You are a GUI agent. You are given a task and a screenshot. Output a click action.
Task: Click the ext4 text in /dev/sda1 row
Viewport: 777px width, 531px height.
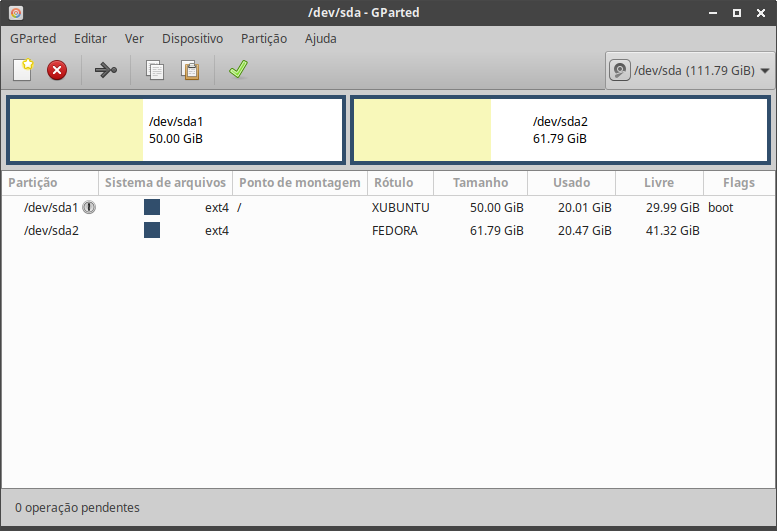(x=217, y=208)
